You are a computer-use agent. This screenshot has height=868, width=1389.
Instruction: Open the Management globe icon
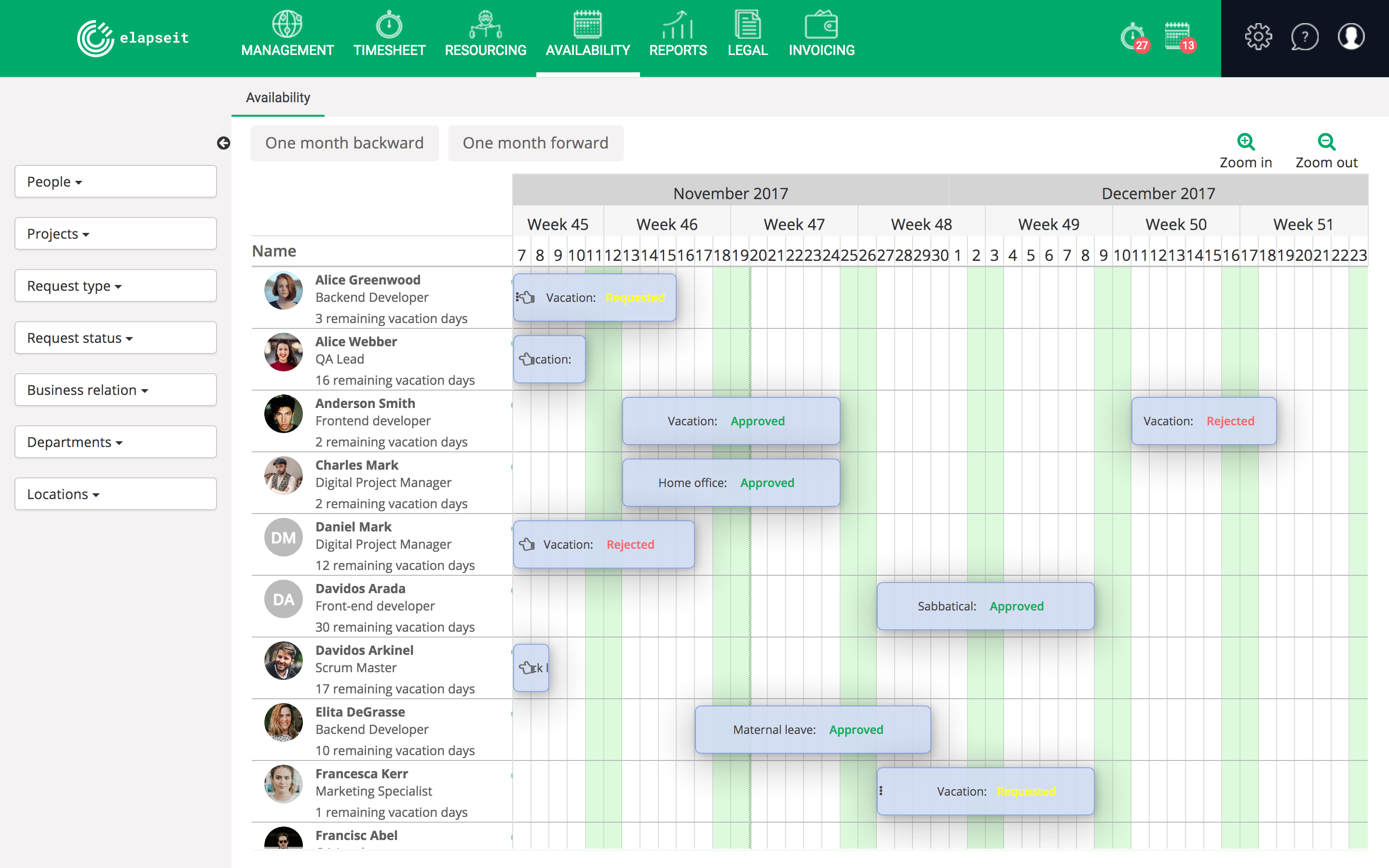[x=287, y=25]
